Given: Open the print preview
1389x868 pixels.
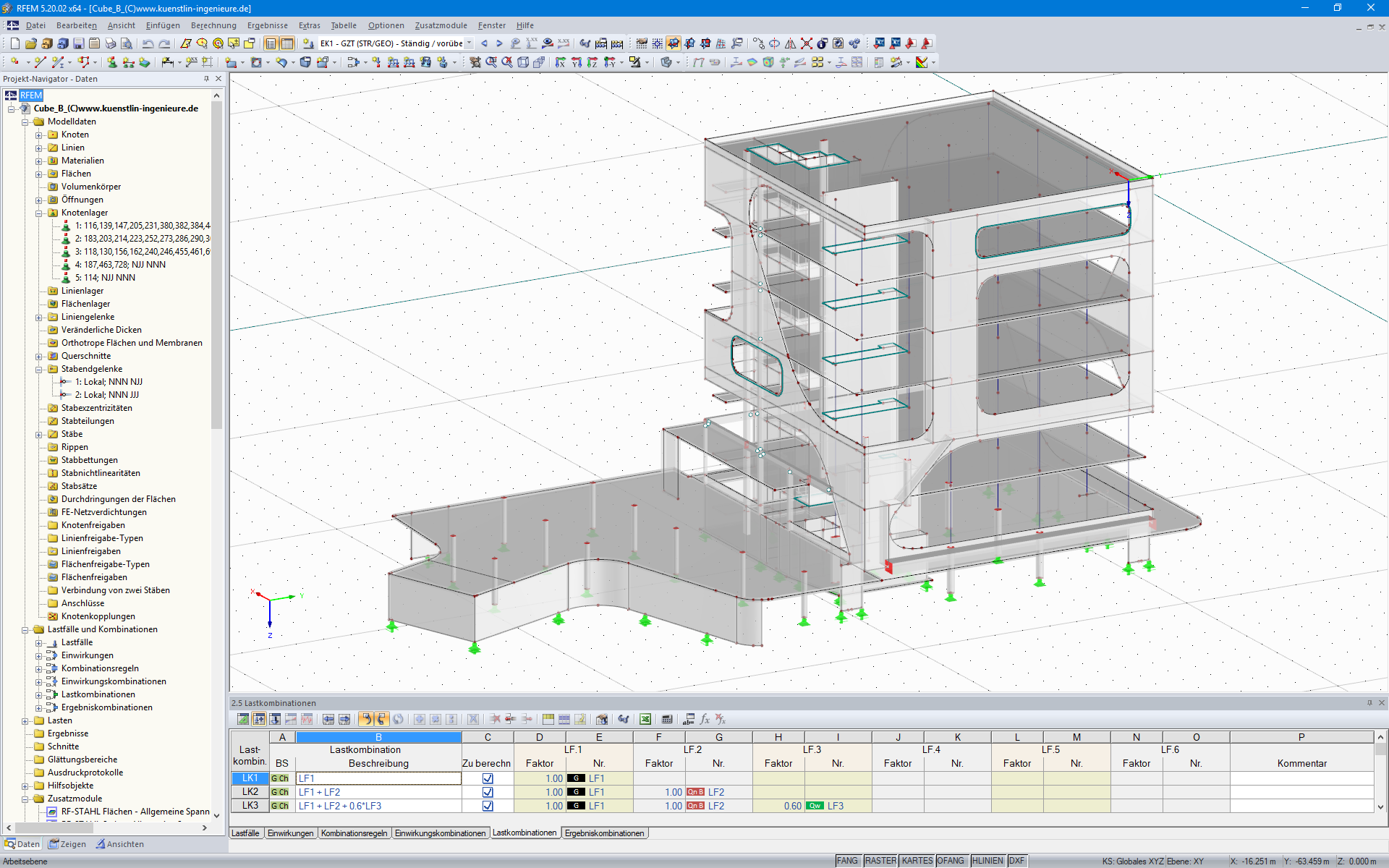Looking at the screenshot, I should click(126, 43).
